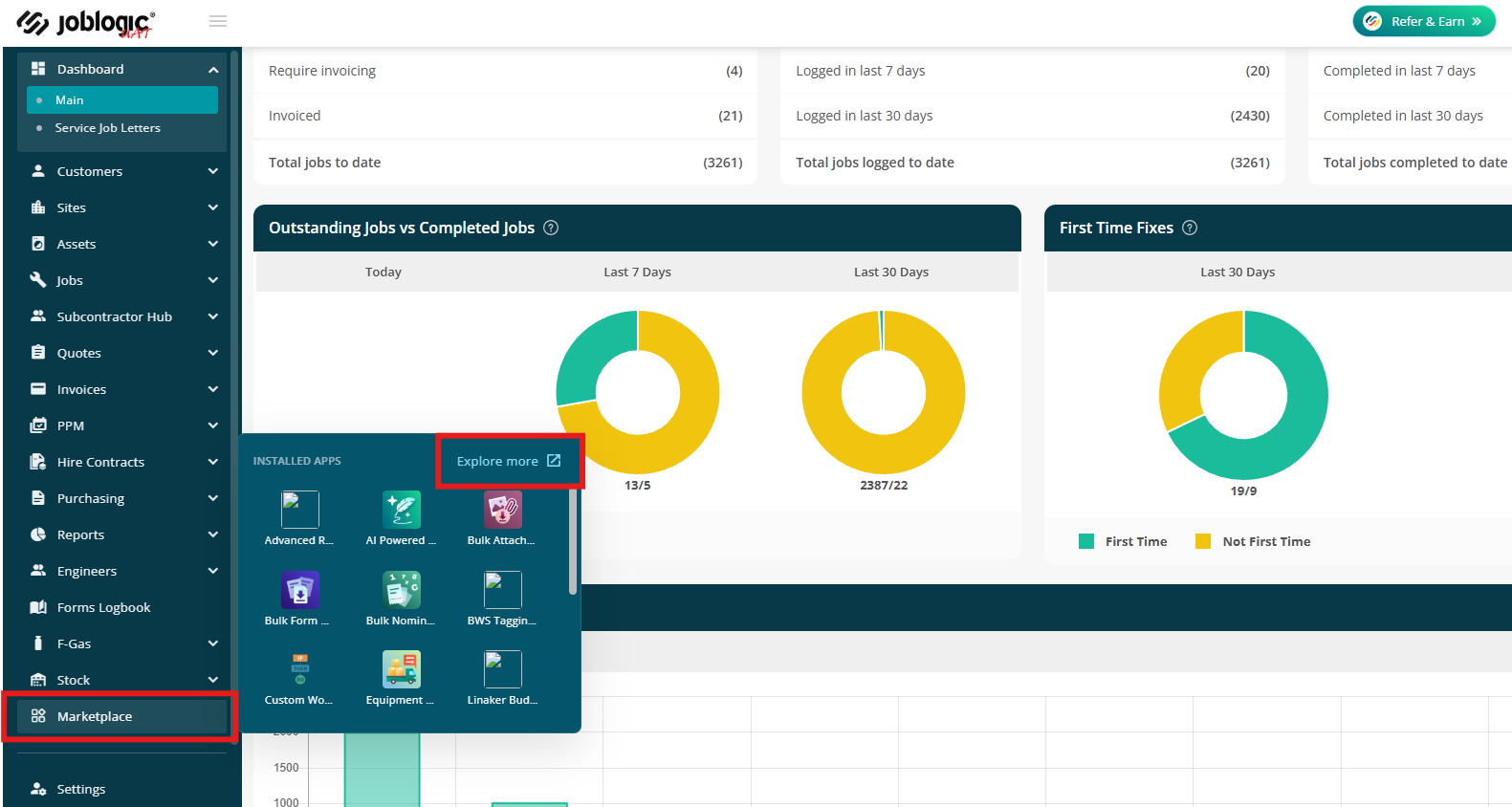Click the Require invoicing row
The image size is (1512, 807).
[505, 71]
